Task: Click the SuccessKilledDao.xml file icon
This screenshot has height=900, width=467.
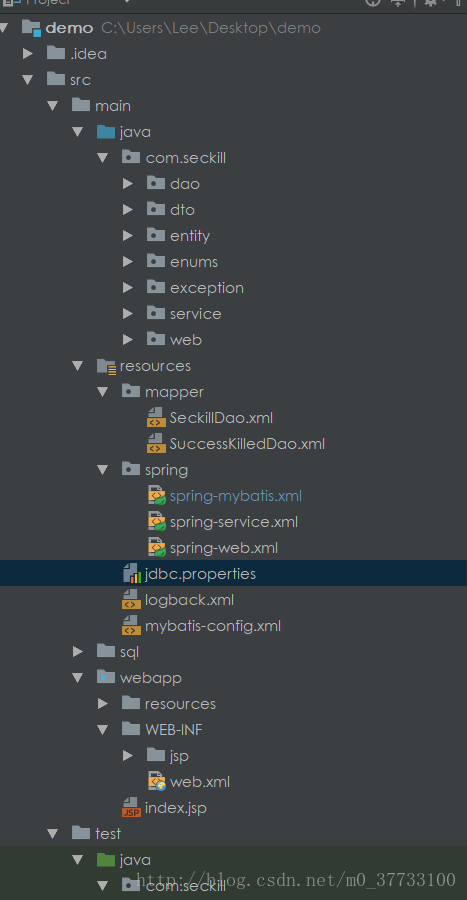Action: click(x=157, y=444)
